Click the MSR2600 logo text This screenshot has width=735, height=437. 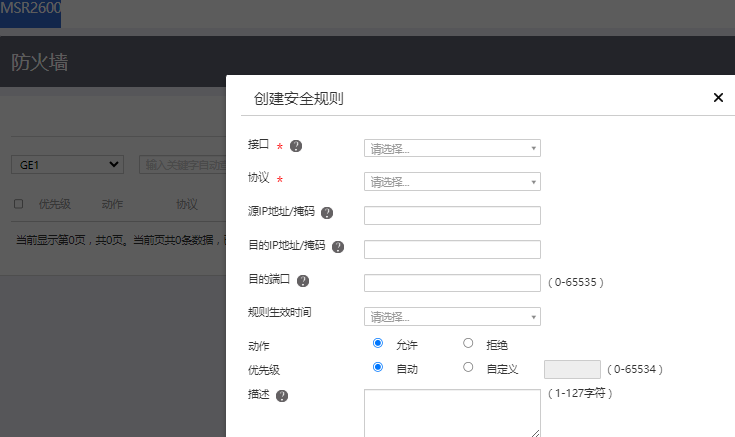point(30,8)
